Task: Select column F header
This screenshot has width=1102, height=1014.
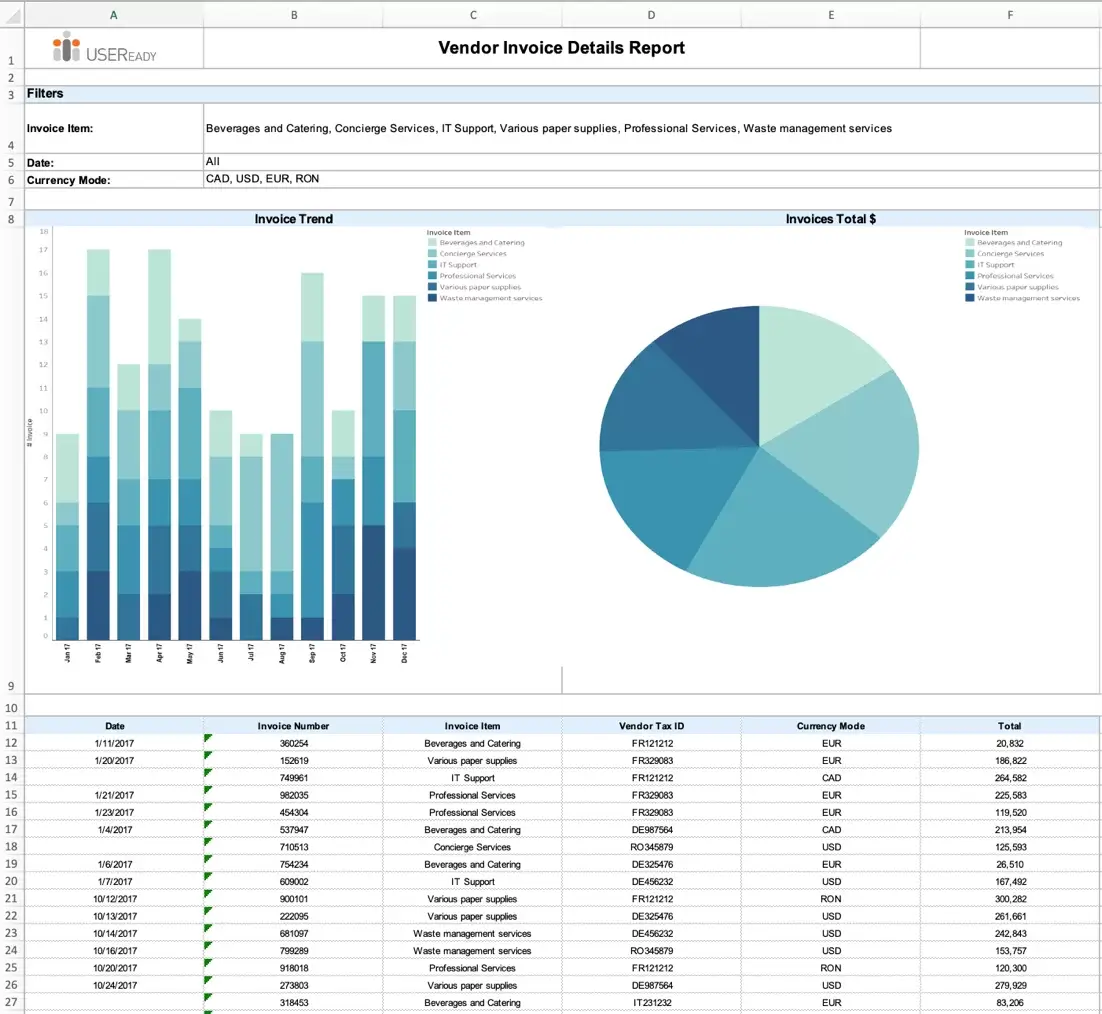Action: pos(1010,15)
